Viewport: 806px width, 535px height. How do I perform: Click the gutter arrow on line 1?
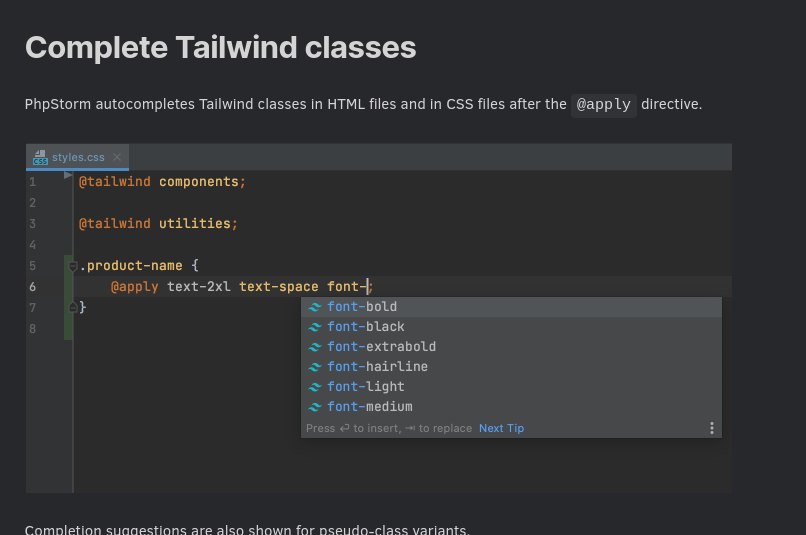(x=67, y=175)
